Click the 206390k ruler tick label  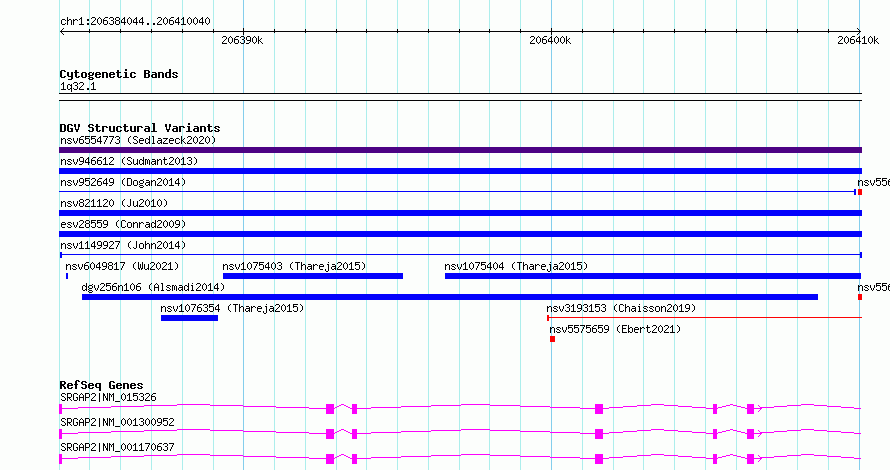click(242, 40)
